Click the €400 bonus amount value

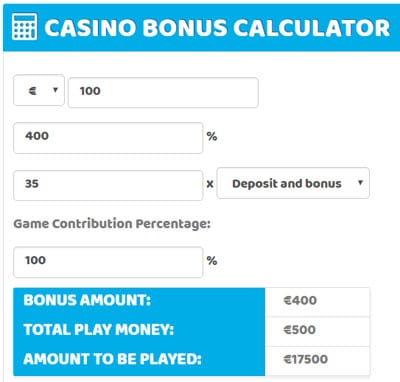300,300
